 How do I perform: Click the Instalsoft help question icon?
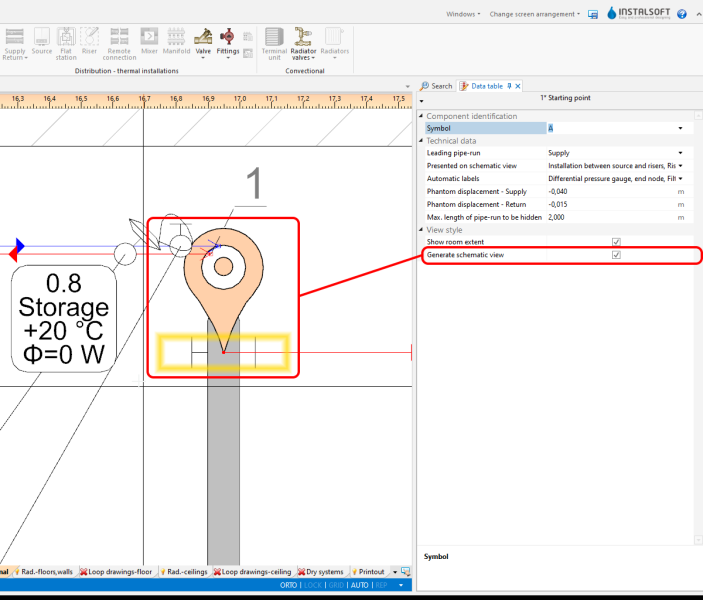(681, 14)
